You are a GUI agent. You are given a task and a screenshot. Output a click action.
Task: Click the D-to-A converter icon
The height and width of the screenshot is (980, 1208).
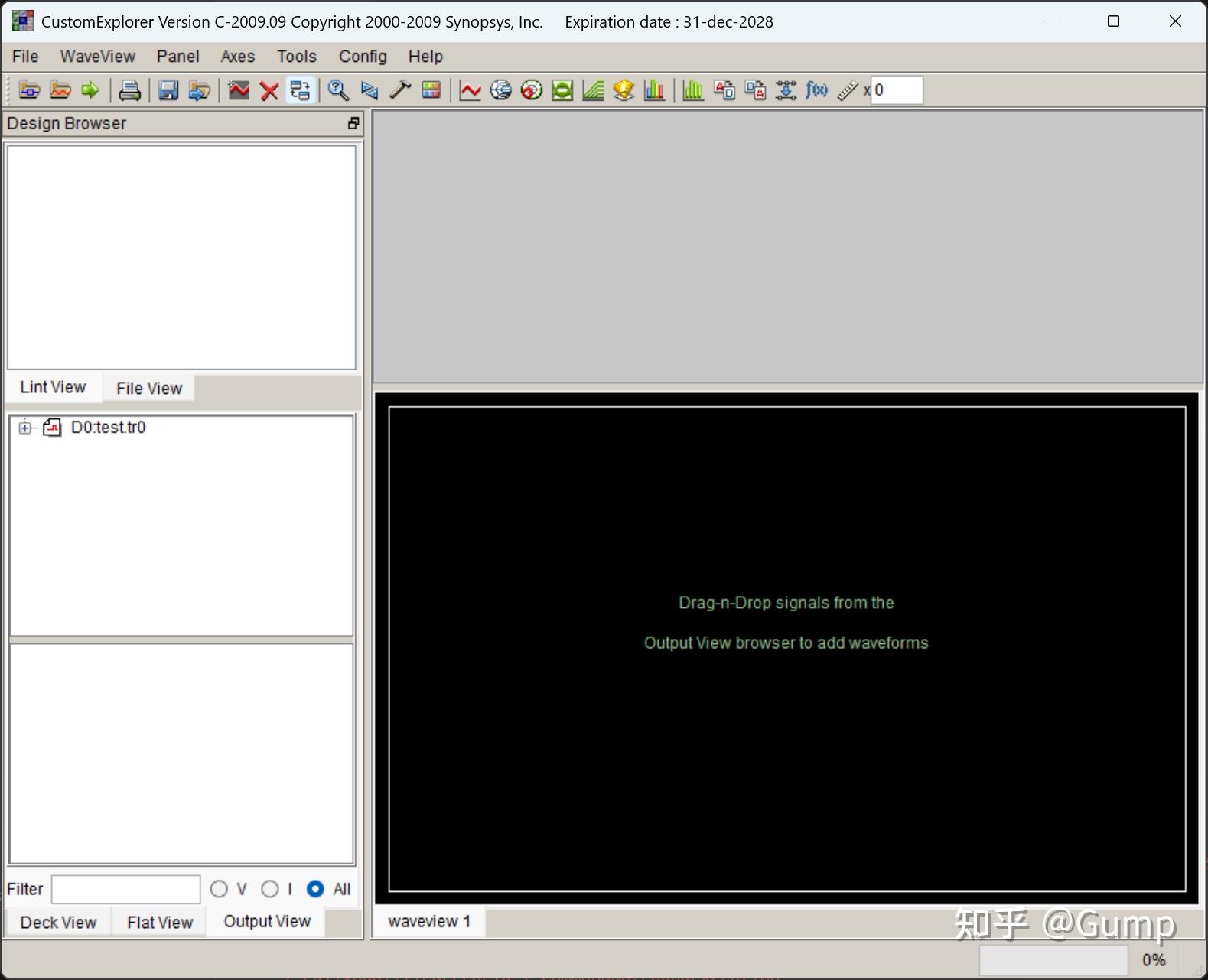point(755,90)
